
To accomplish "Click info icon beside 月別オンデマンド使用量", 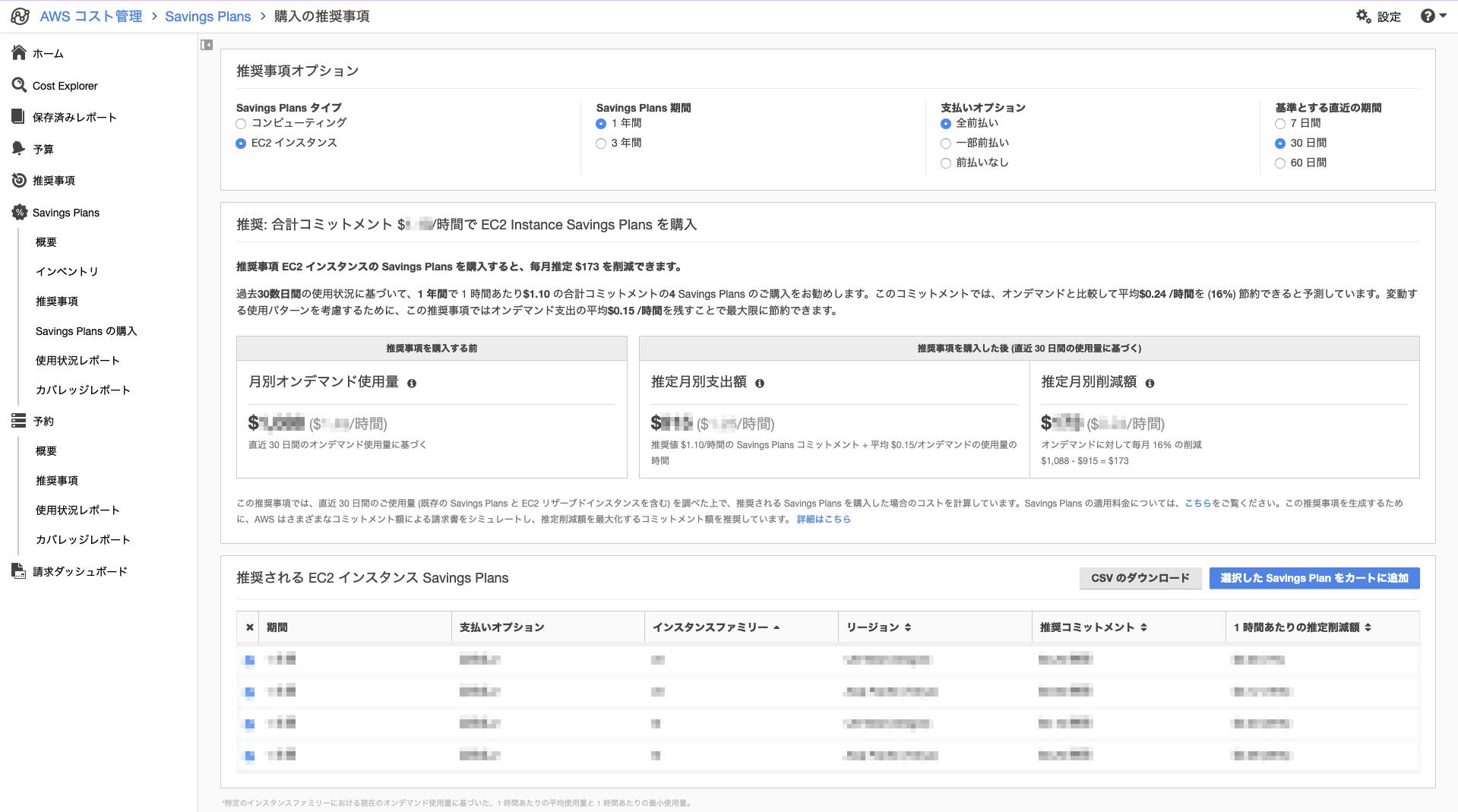I will click(412, 384).
